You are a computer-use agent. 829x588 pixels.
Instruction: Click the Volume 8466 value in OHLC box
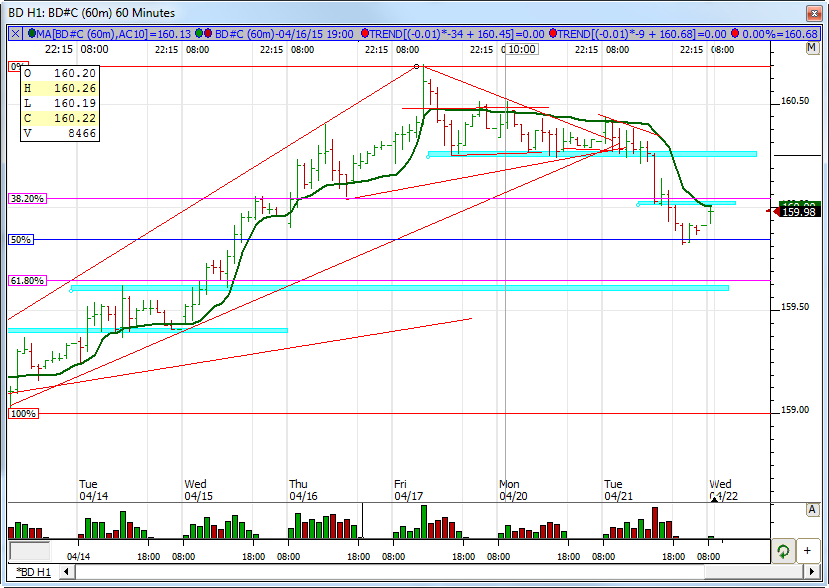click(81, 133)
